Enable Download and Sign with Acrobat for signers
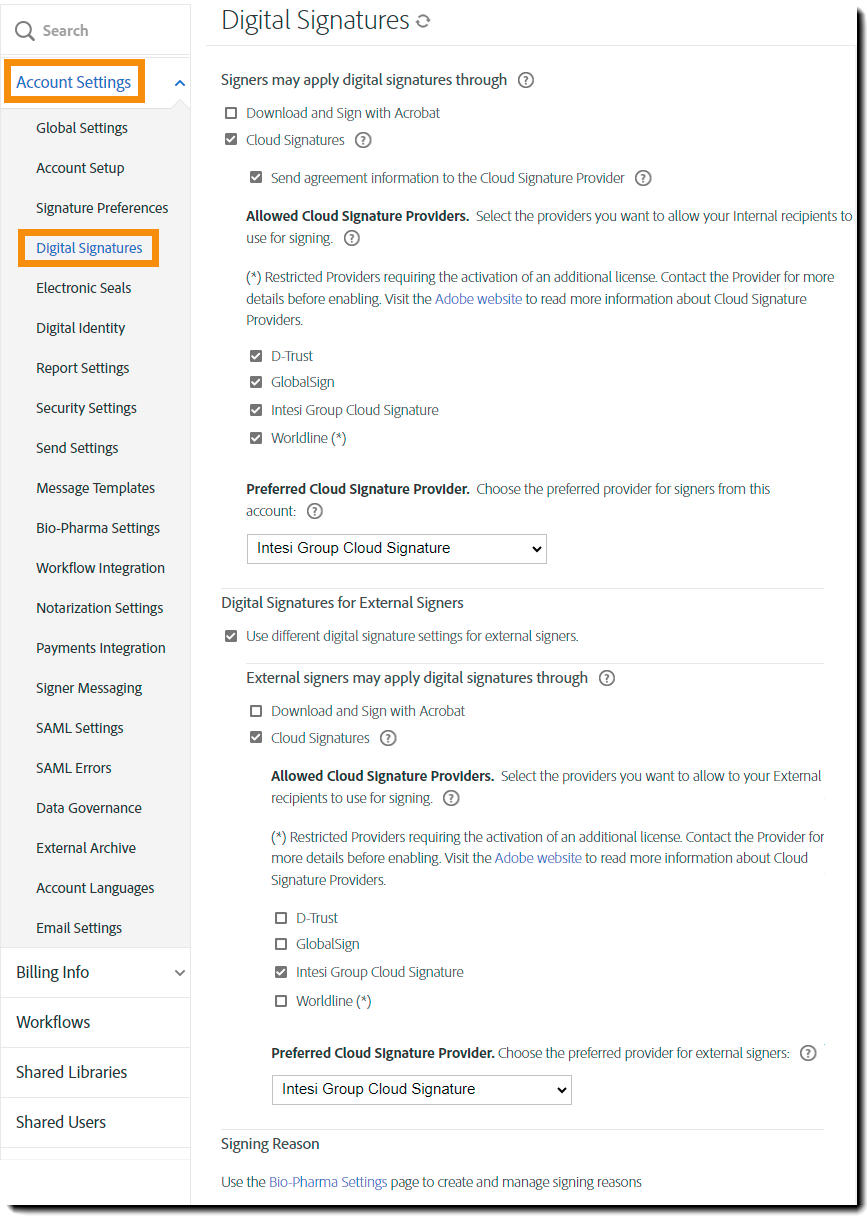Image resolution: width=867 pixels, height=1216 pixels. click(x=231, y=113)
